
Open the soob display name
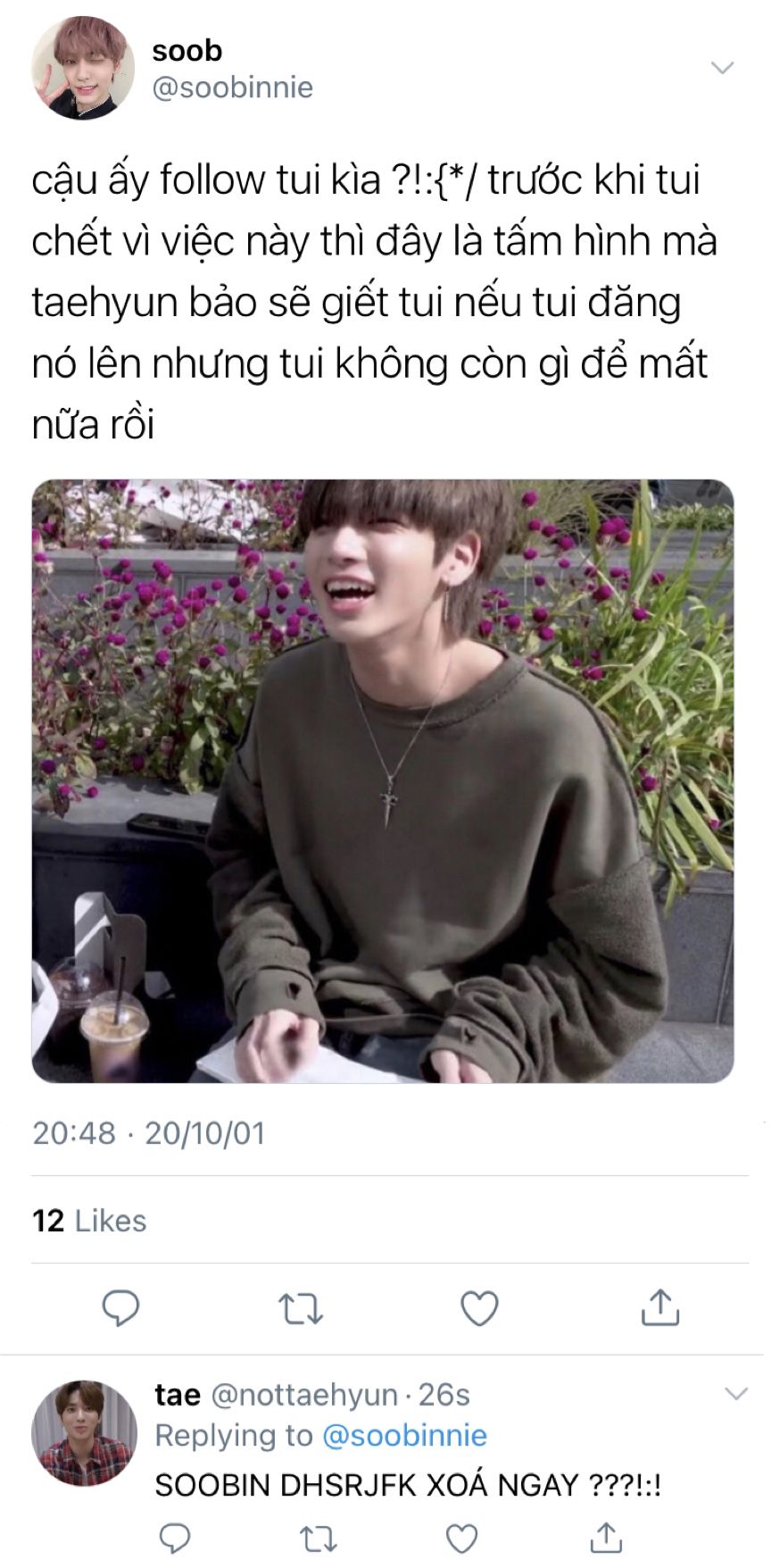pyautogui.click(x=187, y=51)
